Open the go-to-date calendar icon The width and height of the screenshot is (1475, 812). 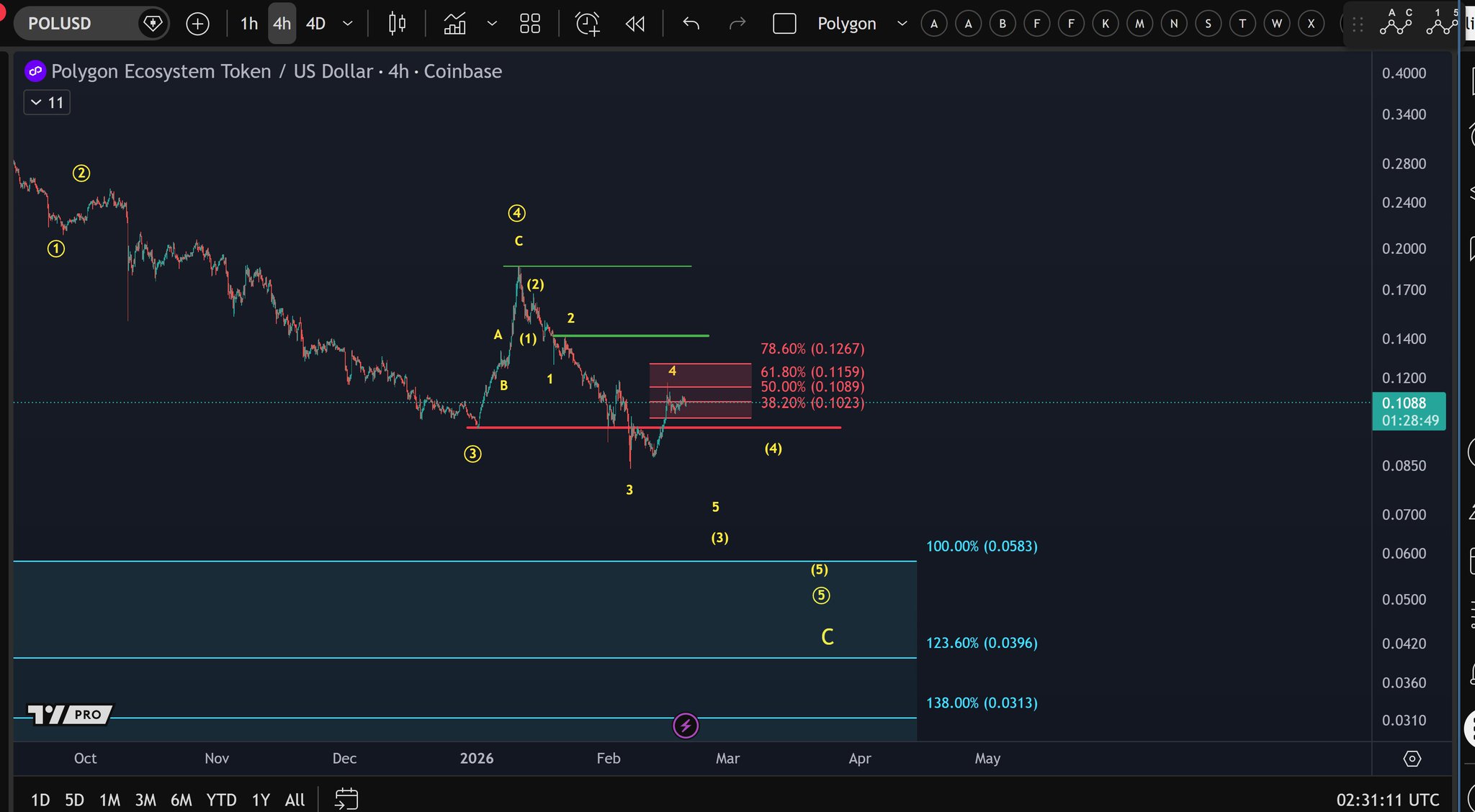coord(346,799)
